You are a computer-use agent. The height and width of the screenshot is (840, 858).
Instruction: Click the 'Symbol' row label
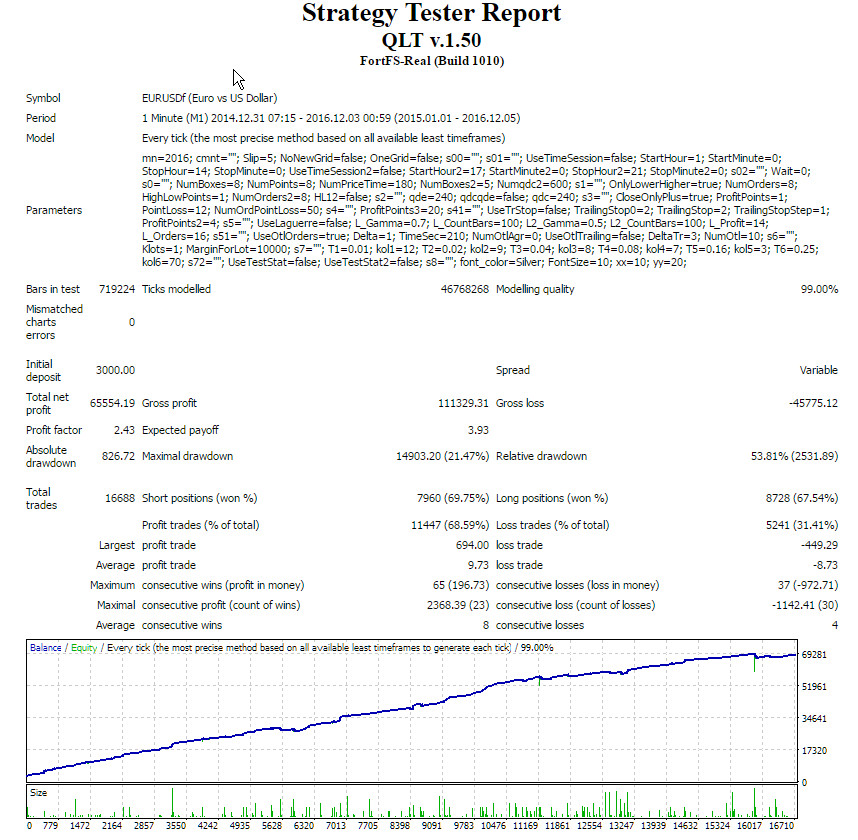[43, 98]
